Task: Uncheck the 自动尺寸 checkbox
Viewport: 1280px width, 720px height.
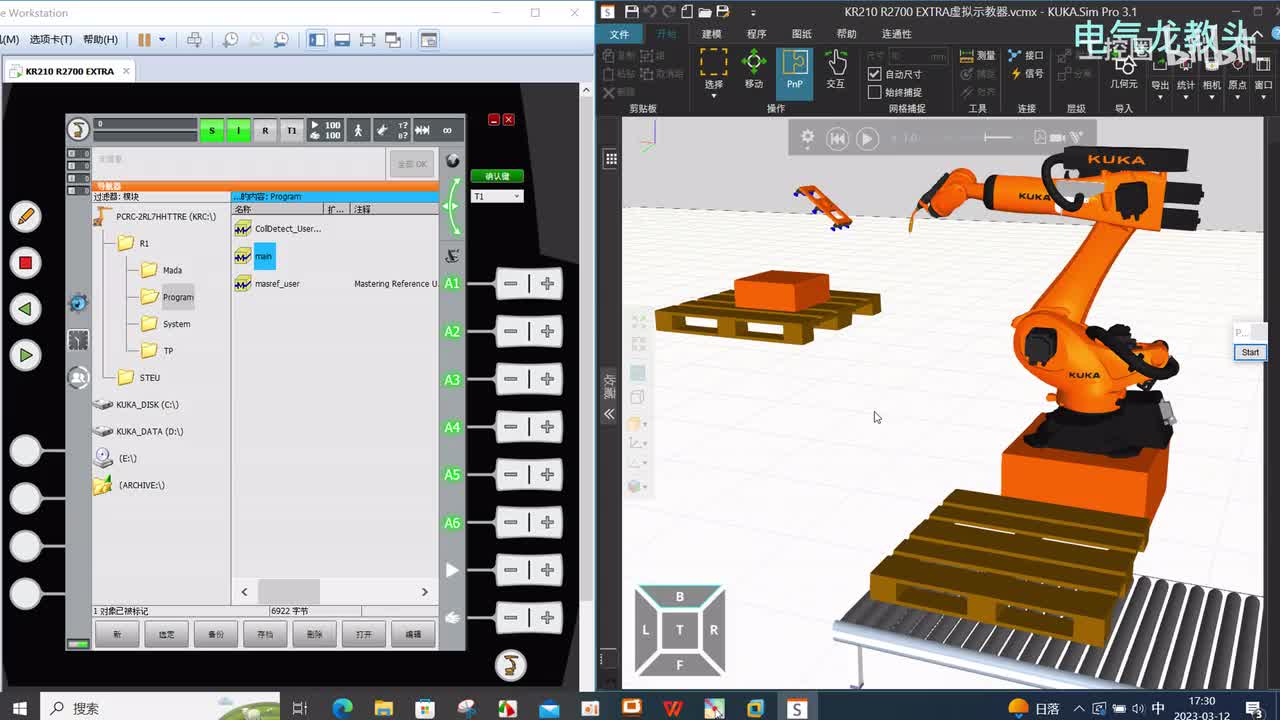Action: 875,74
